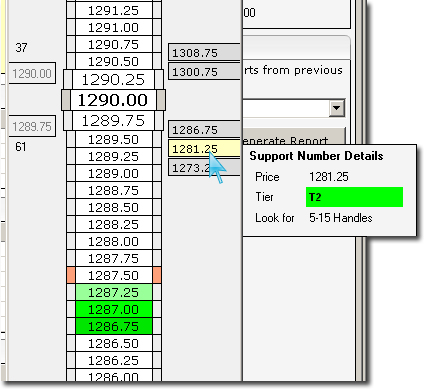The width and height of the screenshot is (425, 390).
Task: Select the 1290.00 center price row
Action: [x=113, y=100]
